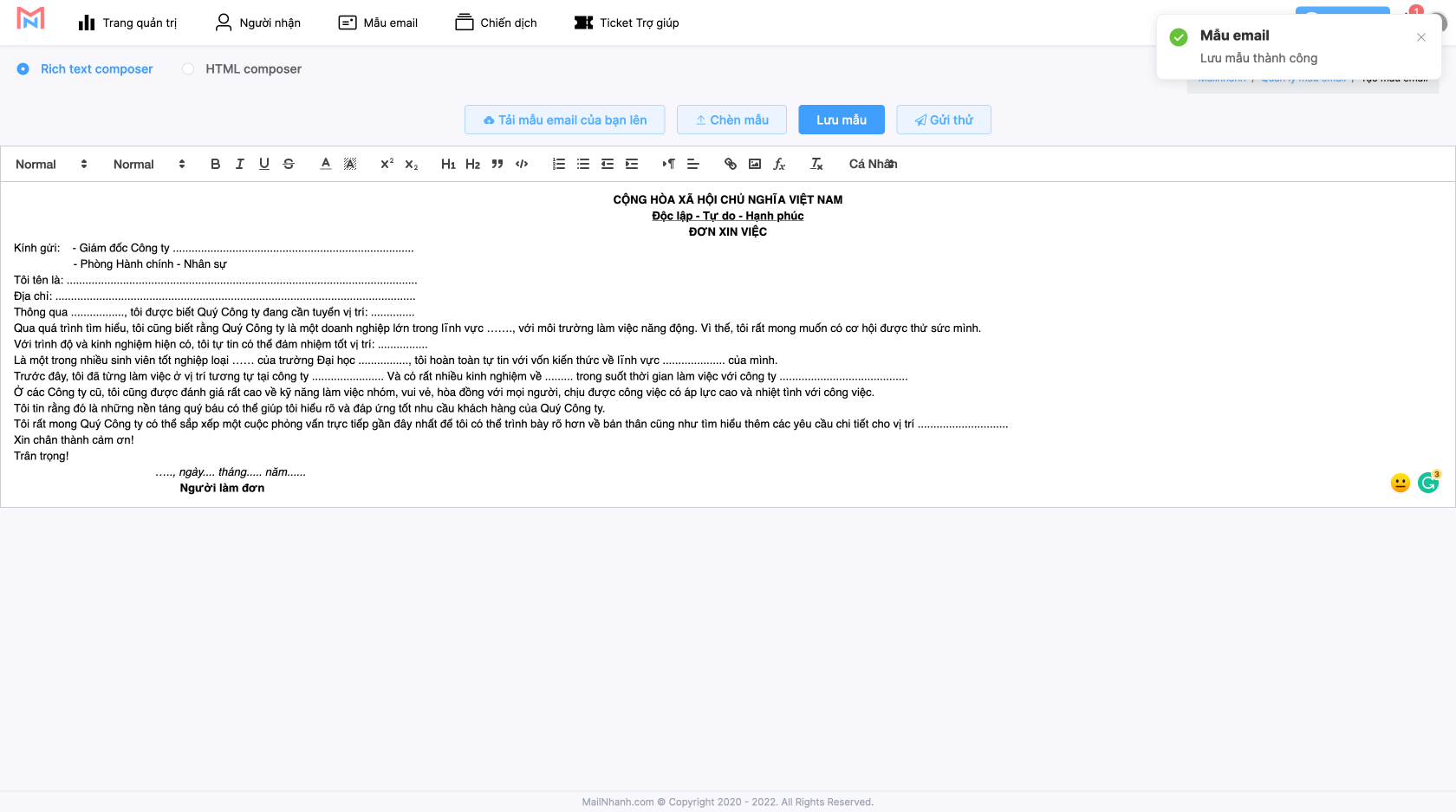This screenshot has height=812, width=1456.
Task: Switch to HTML composer radio button
Action: coord(188,69)
